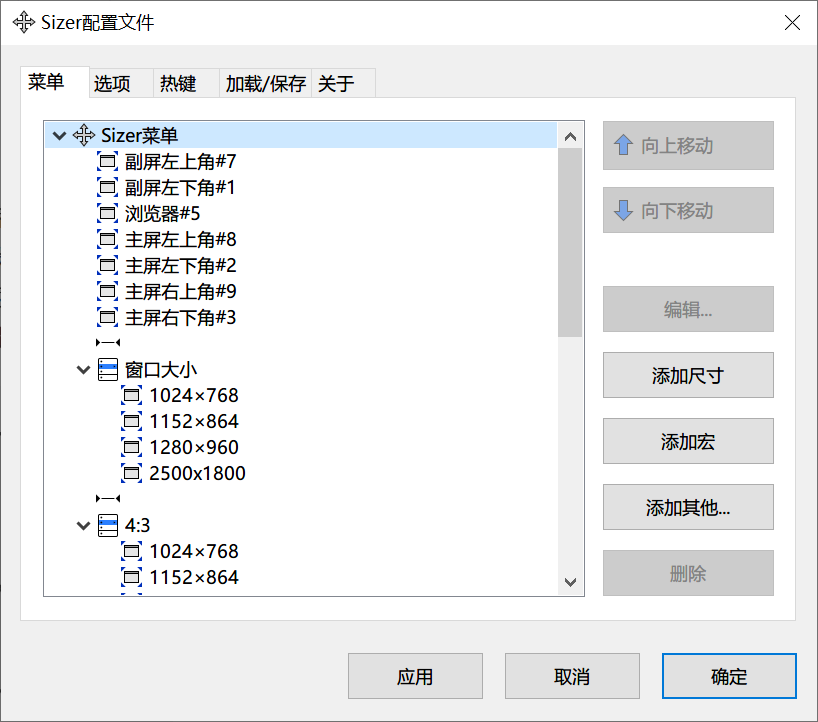Switch to the 菜单 tab
Screen dimensions: 818x722
tap(55, 82)
